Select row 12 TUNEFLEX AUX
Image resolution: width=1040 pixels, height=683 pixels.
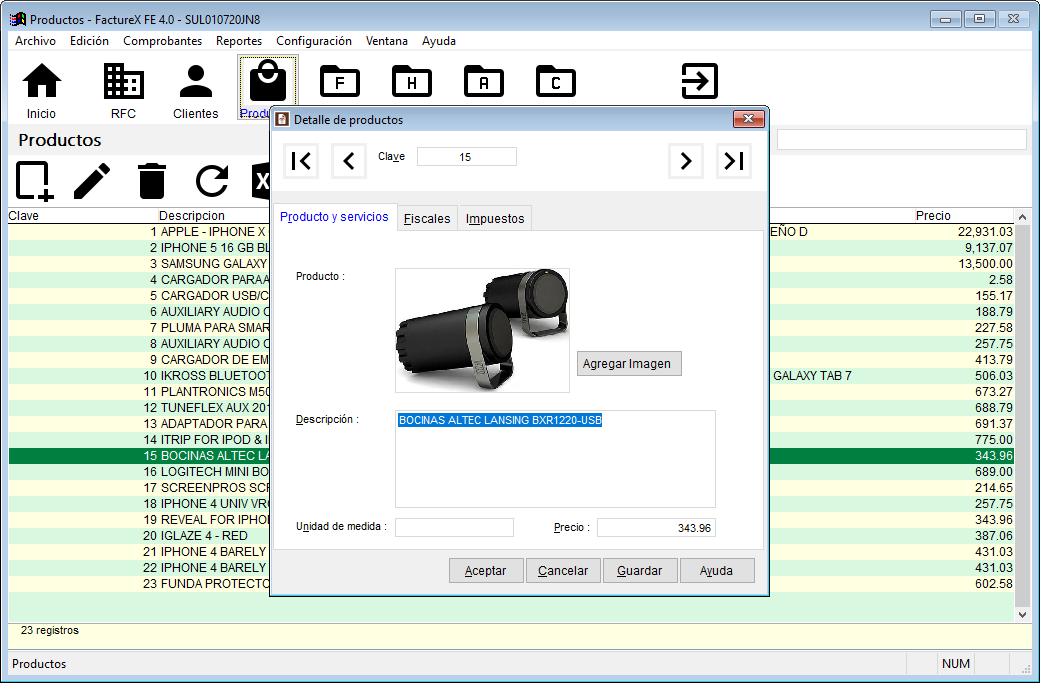511,407
